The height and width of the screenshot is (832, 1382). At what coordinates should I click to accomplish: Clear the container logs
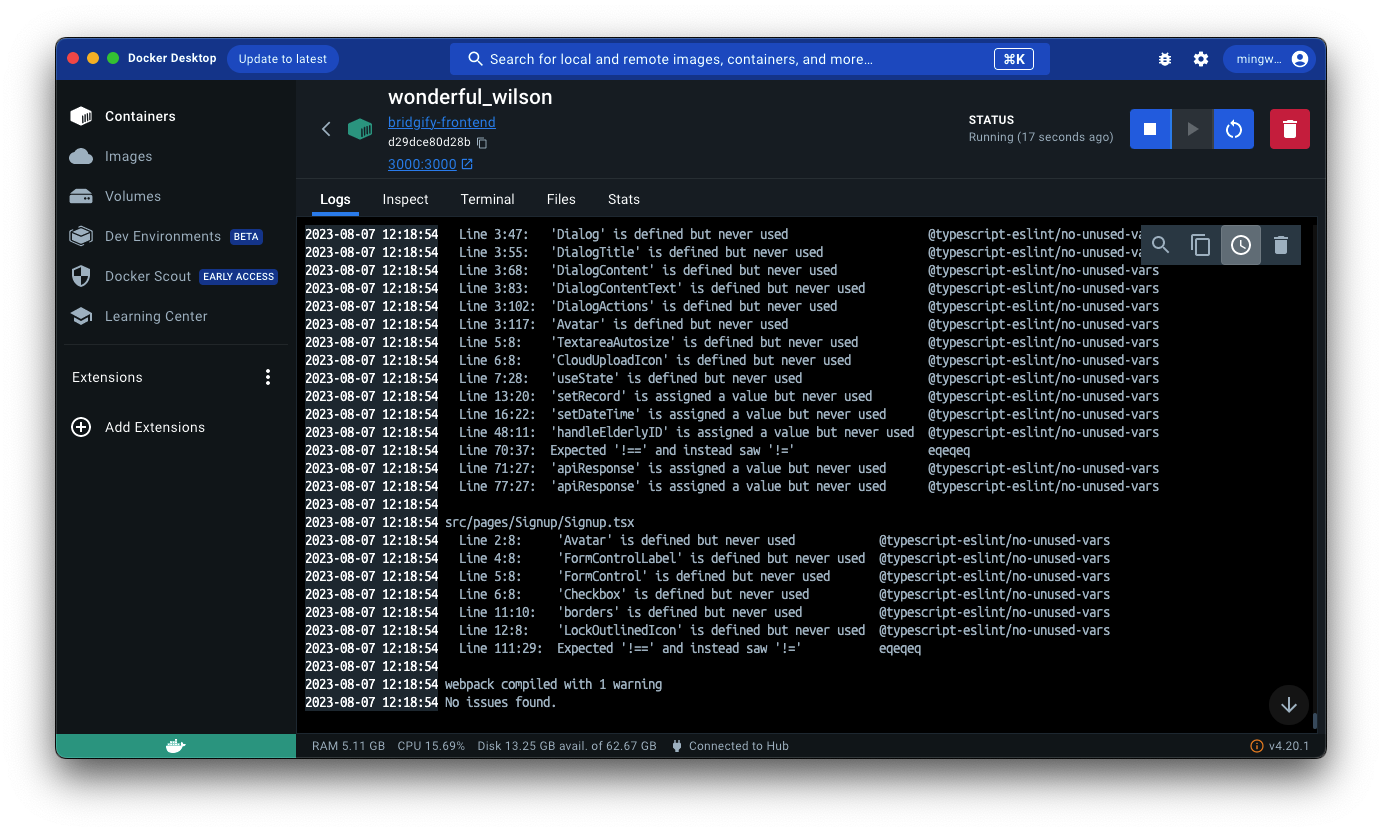coord(1281,244)
